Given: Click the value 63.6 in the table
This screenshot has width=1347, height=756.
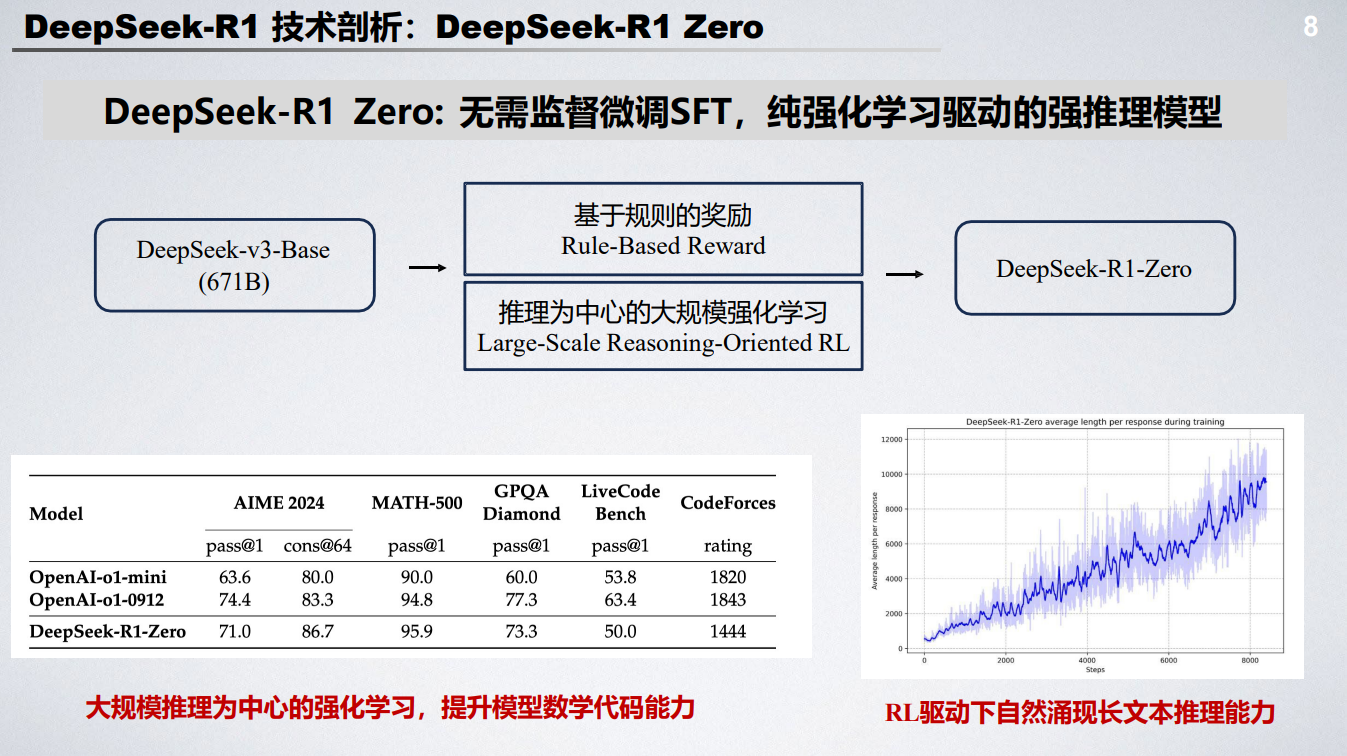Looking at the screenshot, I should (235, 577).
